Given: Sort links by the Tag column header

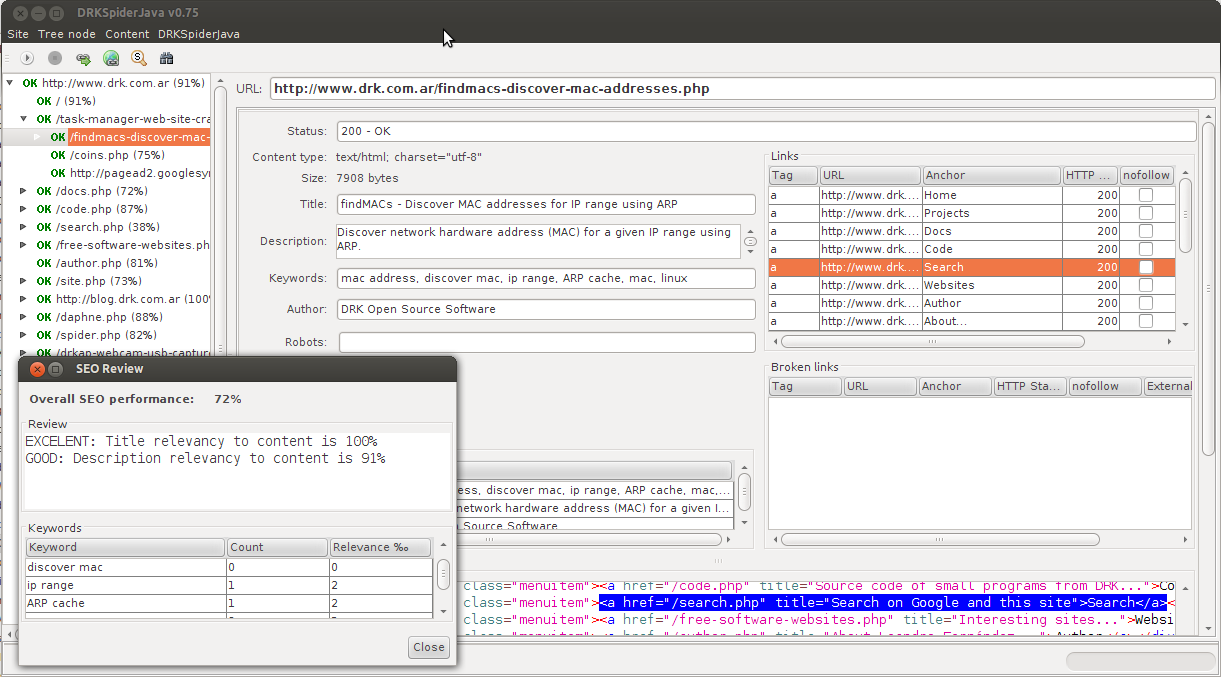Looking at the screenshot, I should pos(794,175).
